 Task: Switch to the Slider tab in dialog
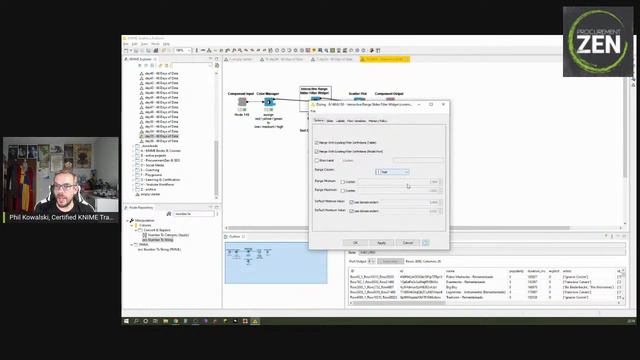330,121
